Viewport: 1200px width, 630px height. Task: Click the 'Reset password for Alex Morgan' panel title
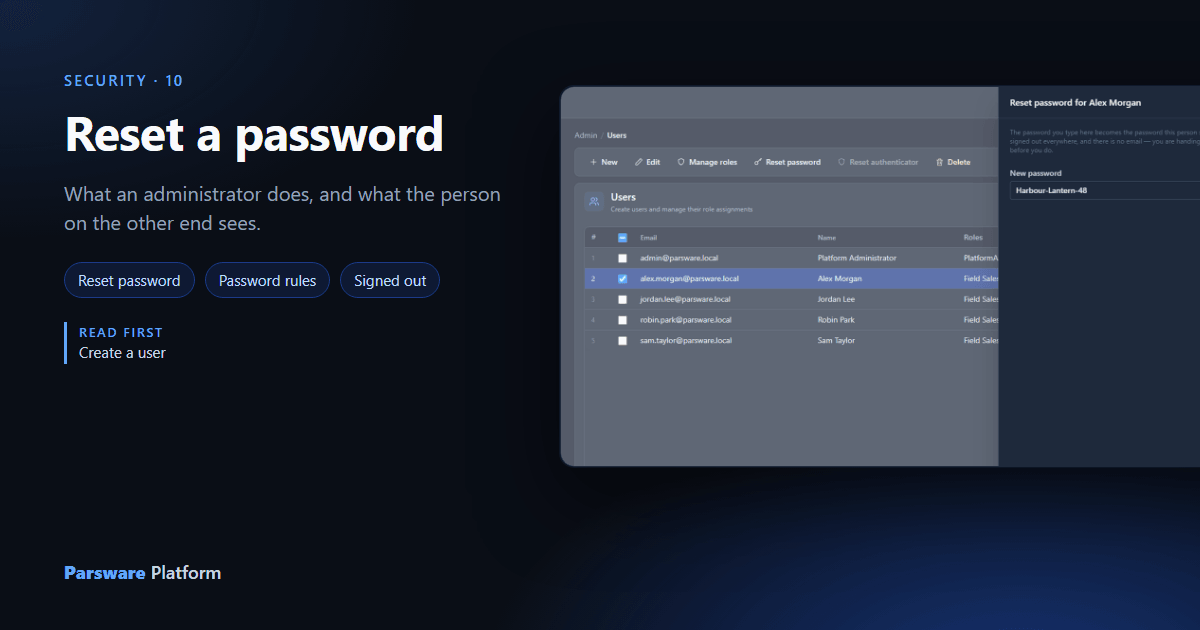(1075, 102)
